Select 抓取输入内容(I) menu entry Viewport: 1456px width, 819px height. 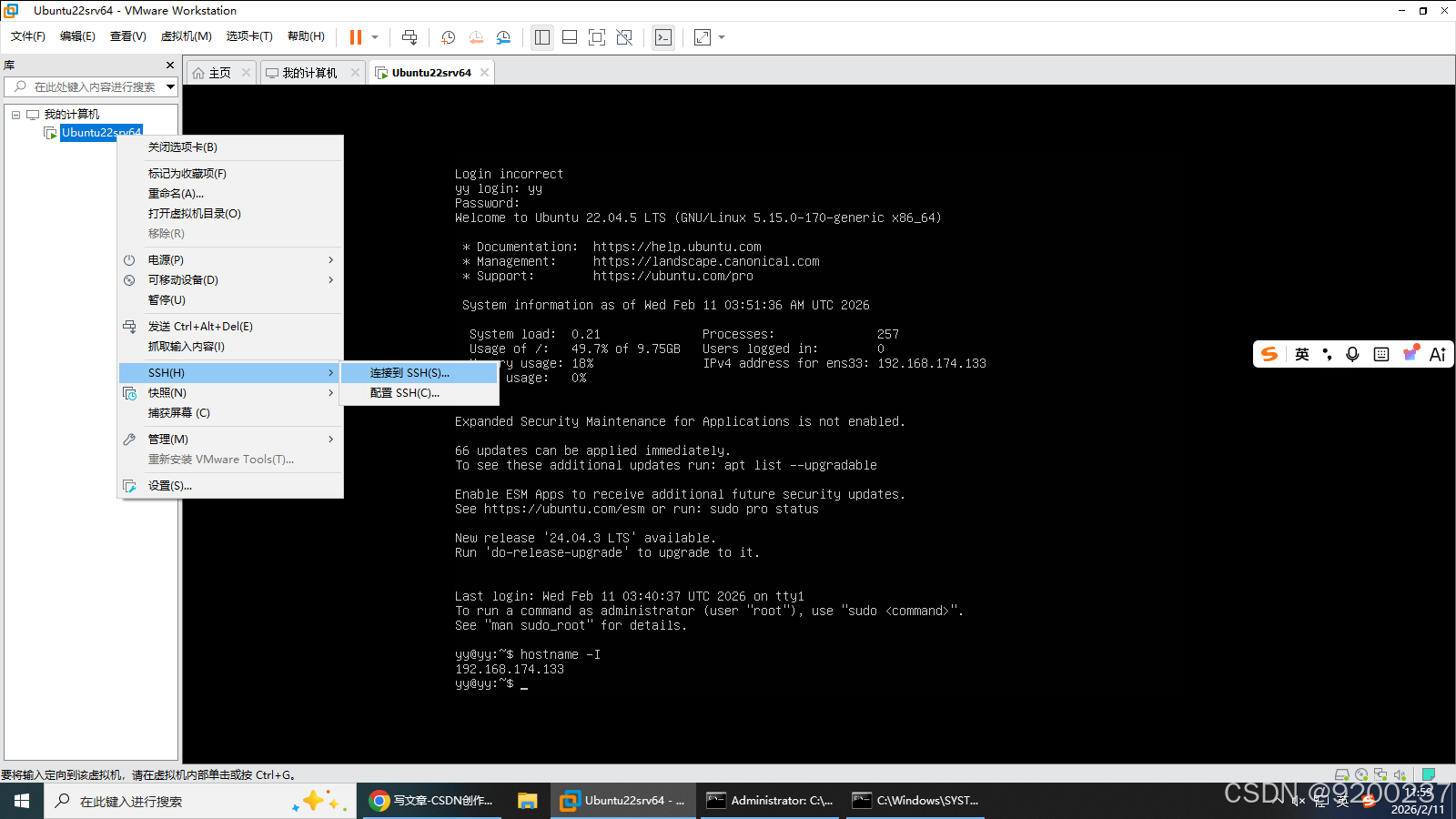point(230,347)
